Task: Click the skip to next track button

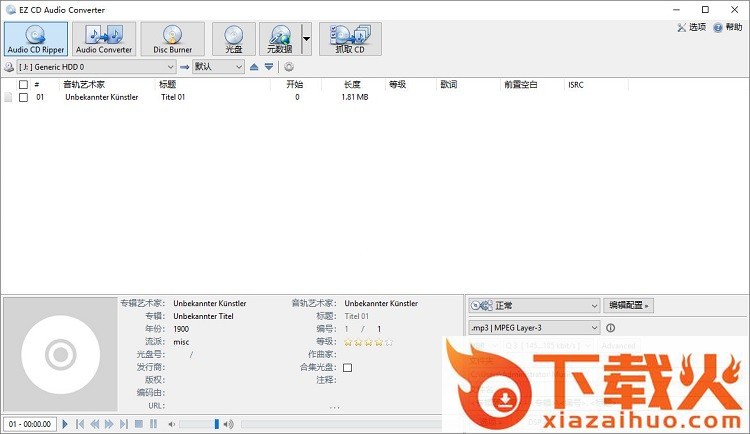Action: pyautogui.click(x=124, y=424)
